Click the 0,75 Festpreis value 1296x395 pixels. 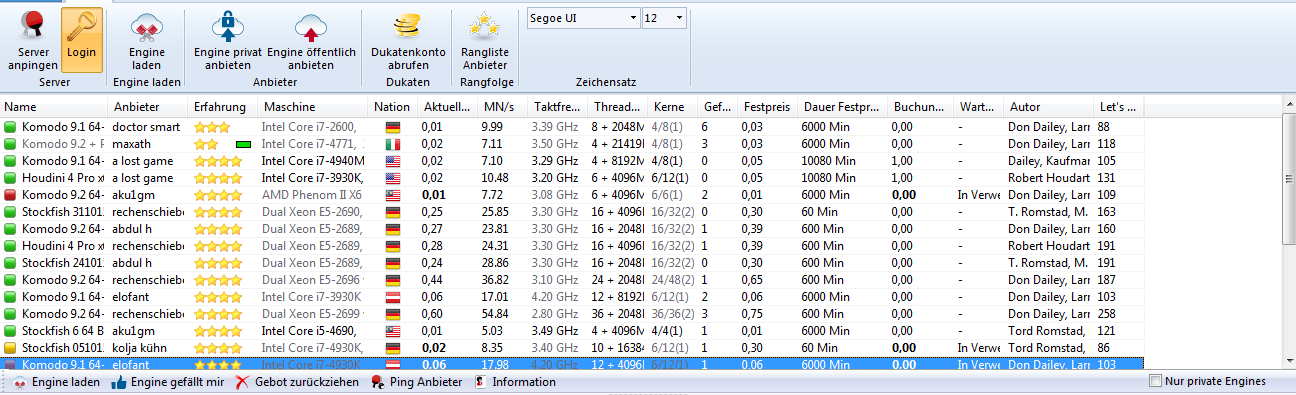[752, 314]
